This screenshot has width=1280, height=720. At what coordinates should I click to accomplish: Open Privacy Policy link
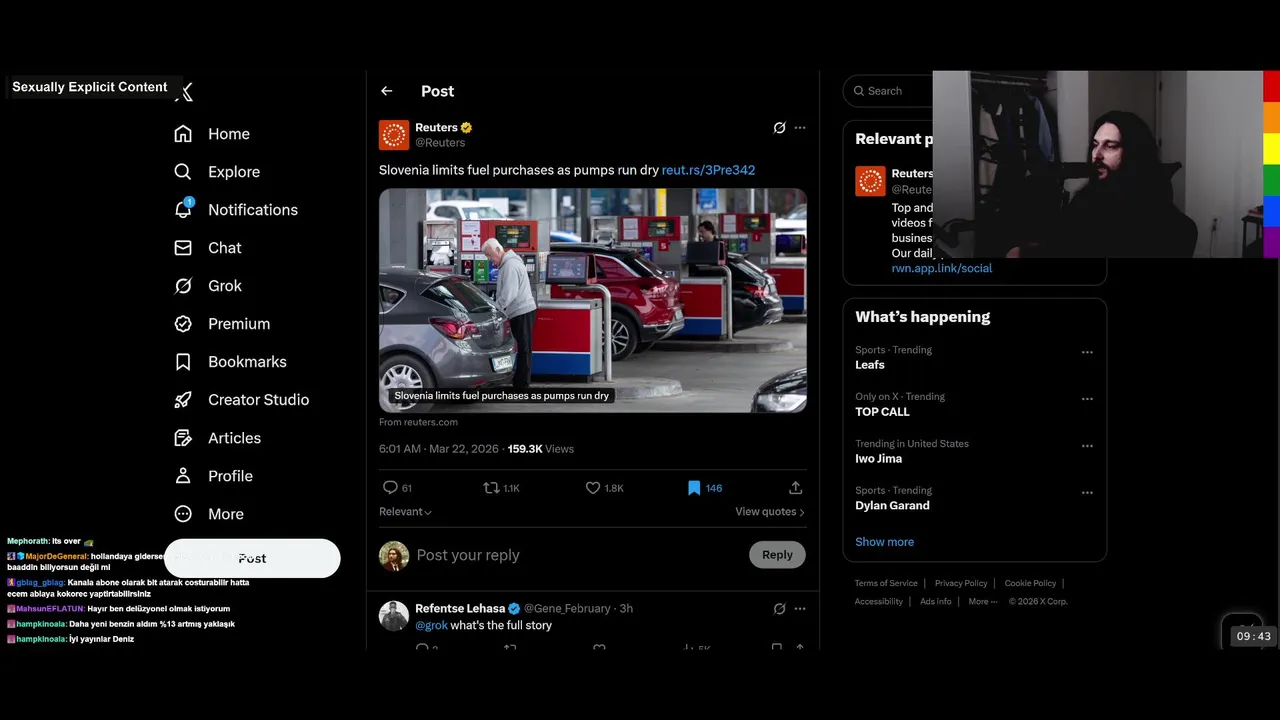coord(961,583)
